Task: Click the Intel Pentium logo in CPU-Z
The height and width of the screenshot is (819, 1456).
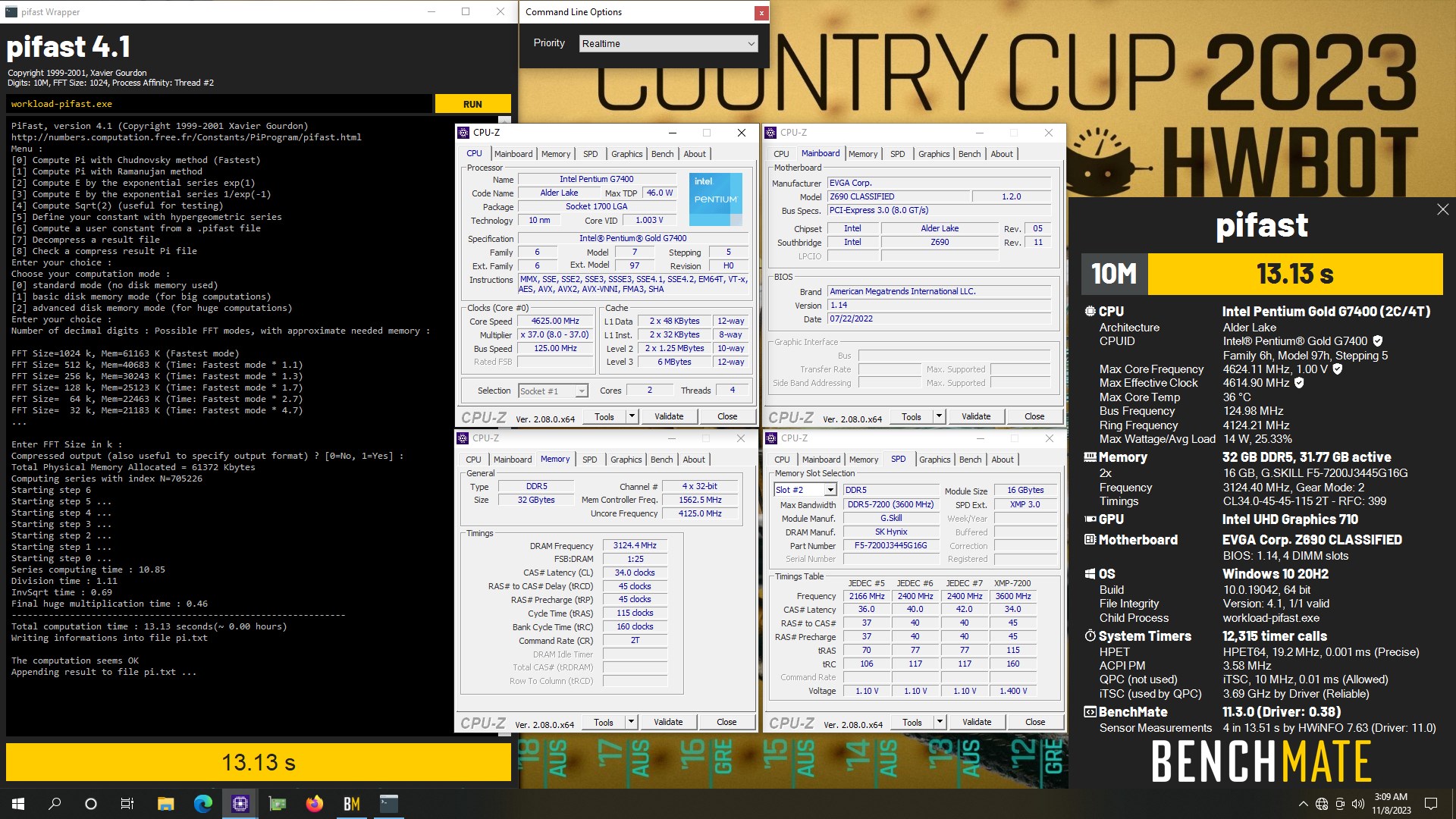Action: [716, 199]
